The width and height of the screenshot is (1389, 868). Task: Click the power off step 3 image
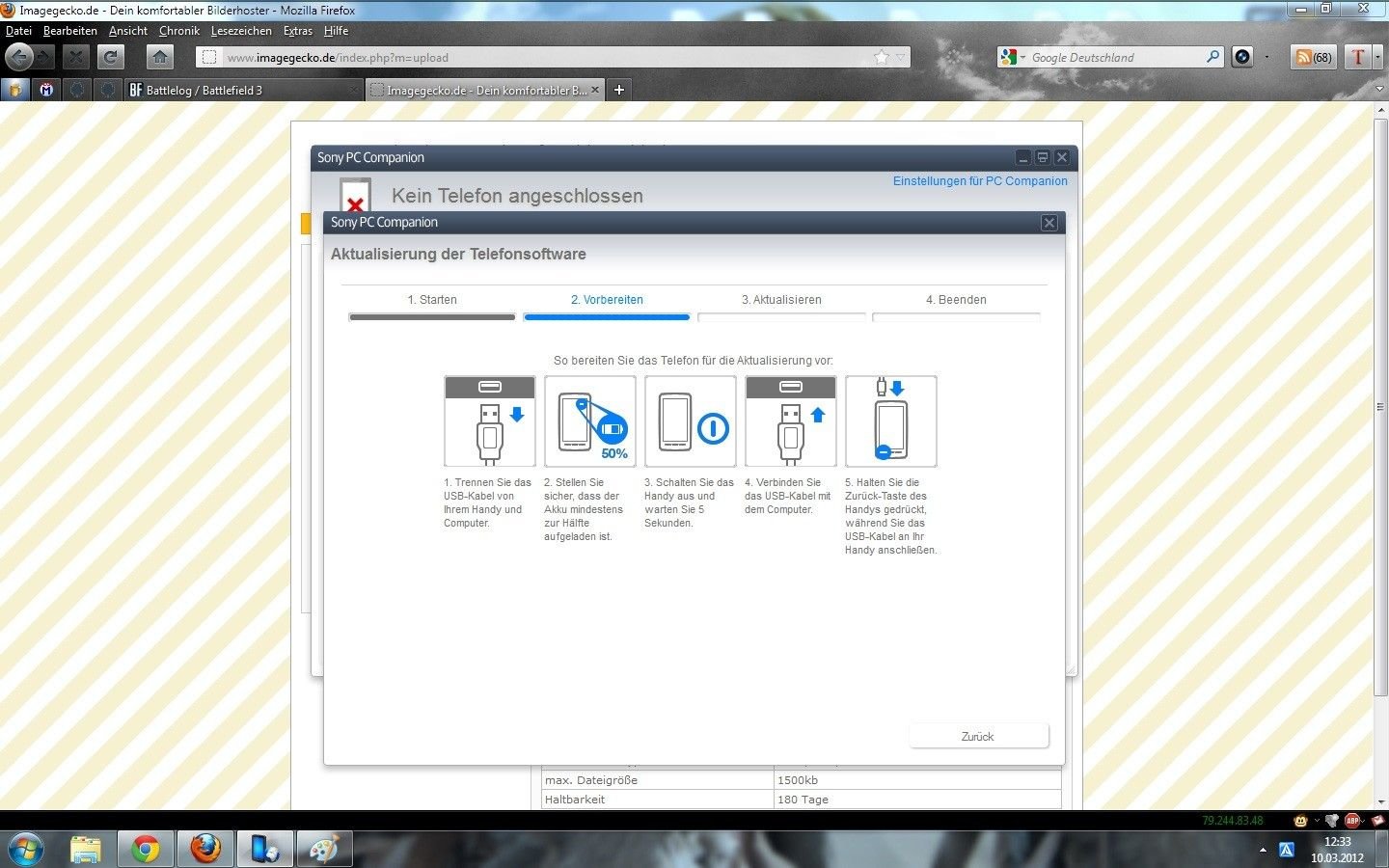691,421
